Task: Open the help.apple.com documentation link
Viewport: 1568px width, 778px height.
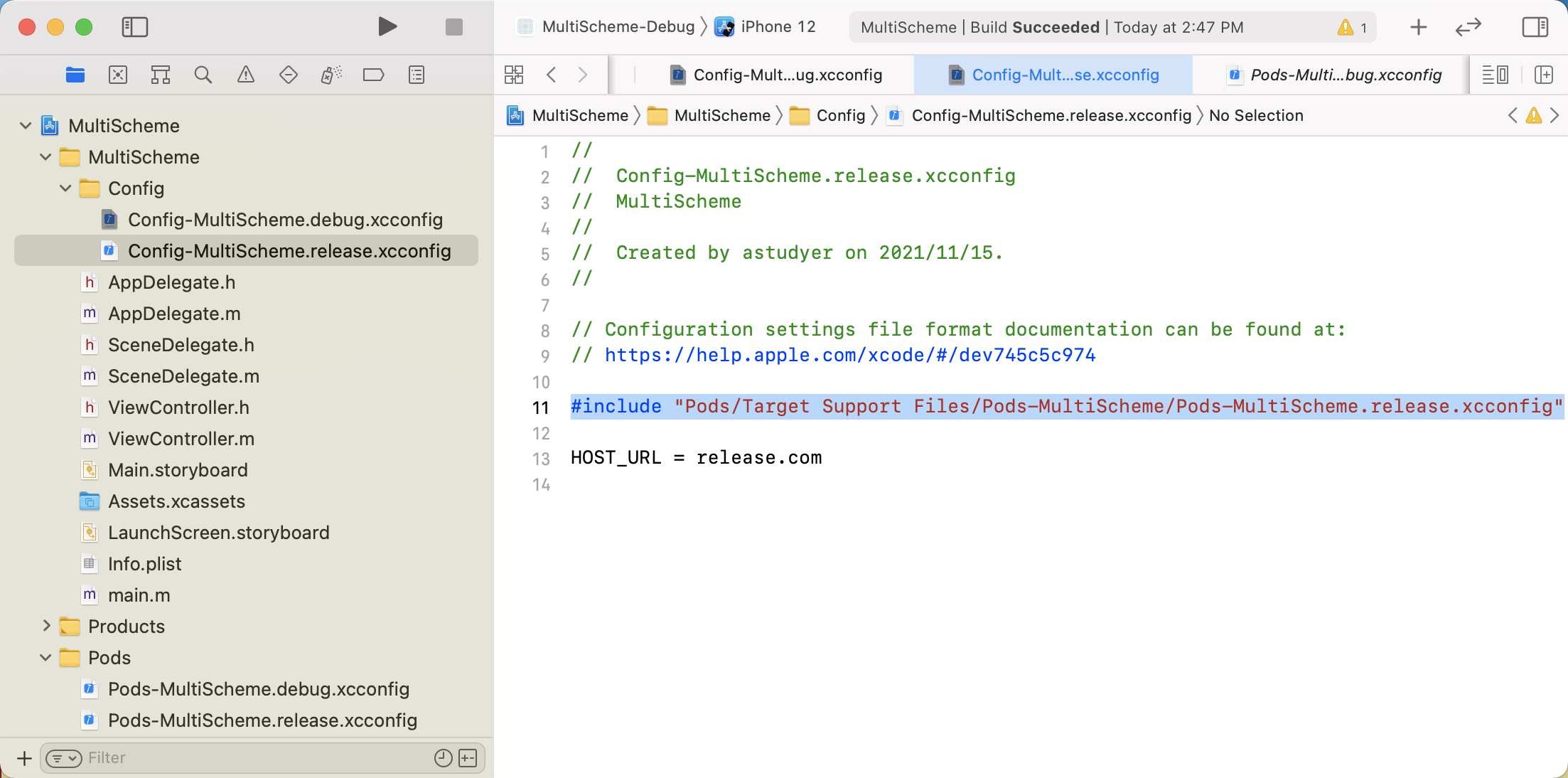Action: click(x=850, y=355)
